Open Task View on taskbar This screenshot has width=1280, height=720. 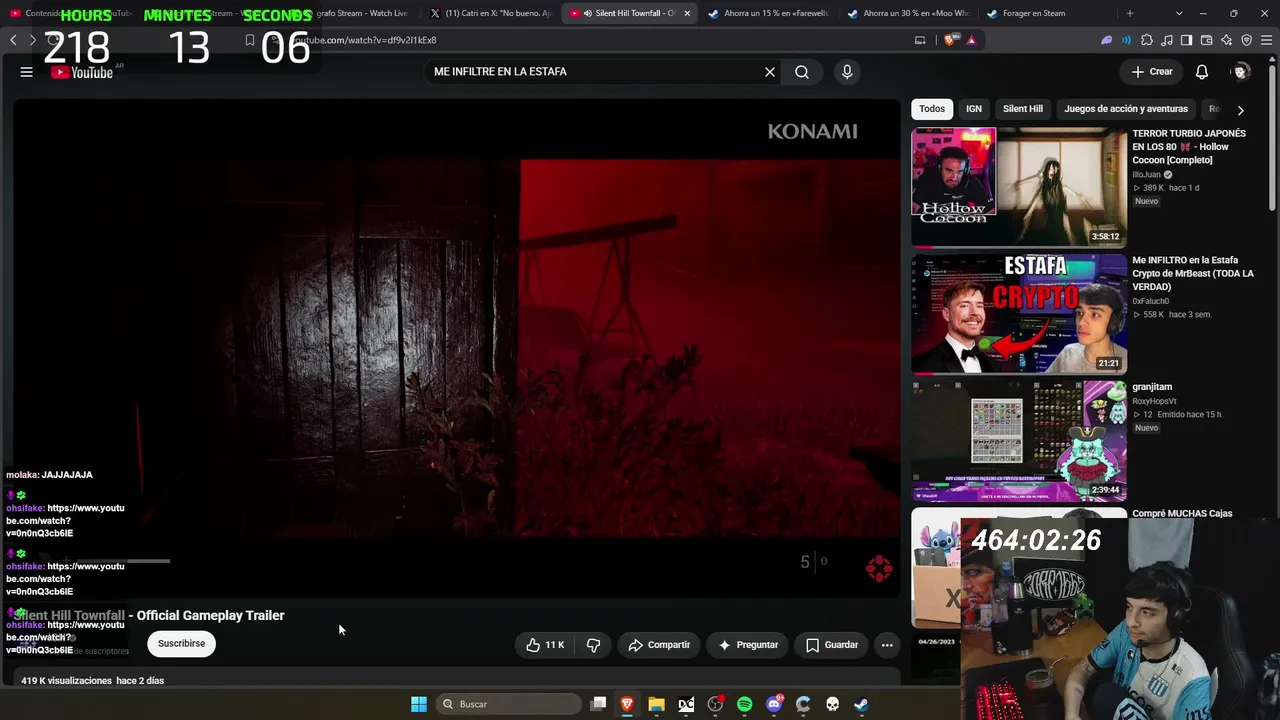[598, 704]
